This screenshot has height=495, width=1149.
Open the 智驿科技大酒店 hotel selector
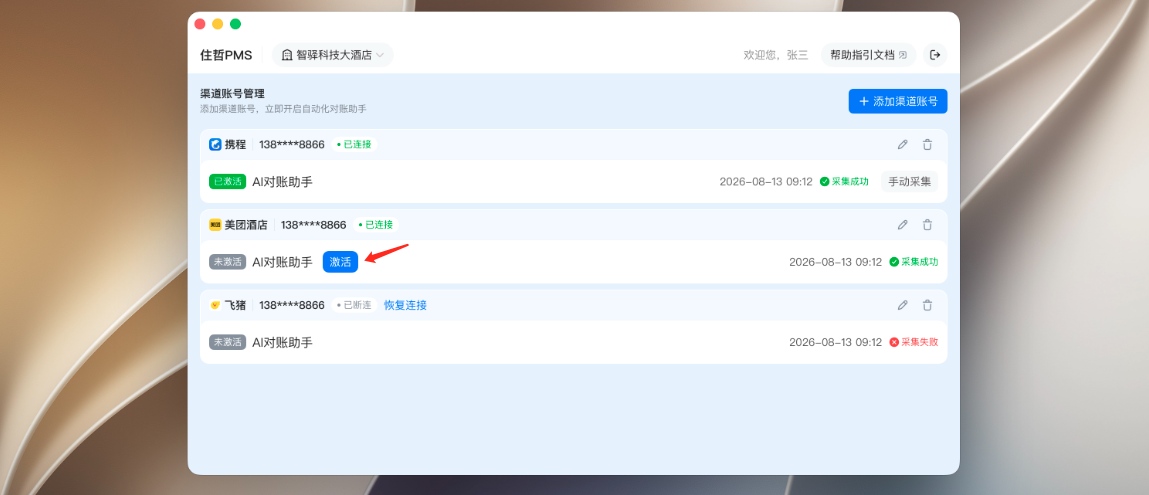coord(333,55)
